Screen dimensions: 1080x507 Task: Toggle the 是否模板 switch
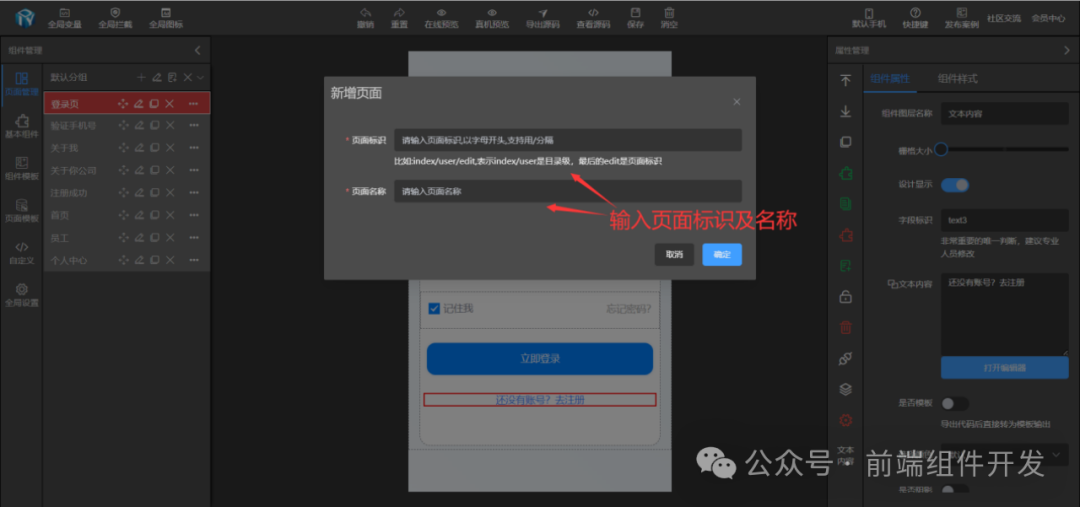click(x=955, y=404)
